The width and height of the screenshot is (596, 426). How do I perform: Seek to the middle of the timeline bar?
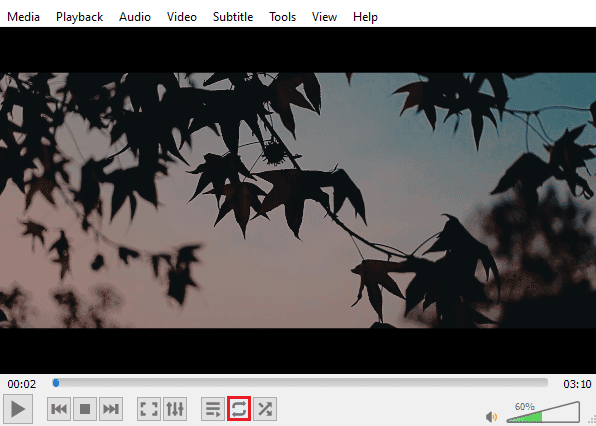300,383
